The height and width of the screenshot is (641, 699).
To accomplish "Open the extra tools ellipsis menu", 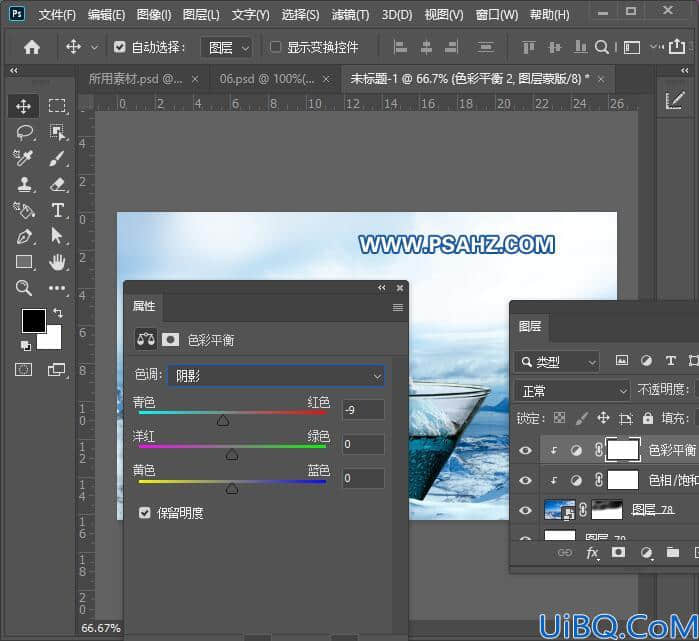I will click(57, 288).
